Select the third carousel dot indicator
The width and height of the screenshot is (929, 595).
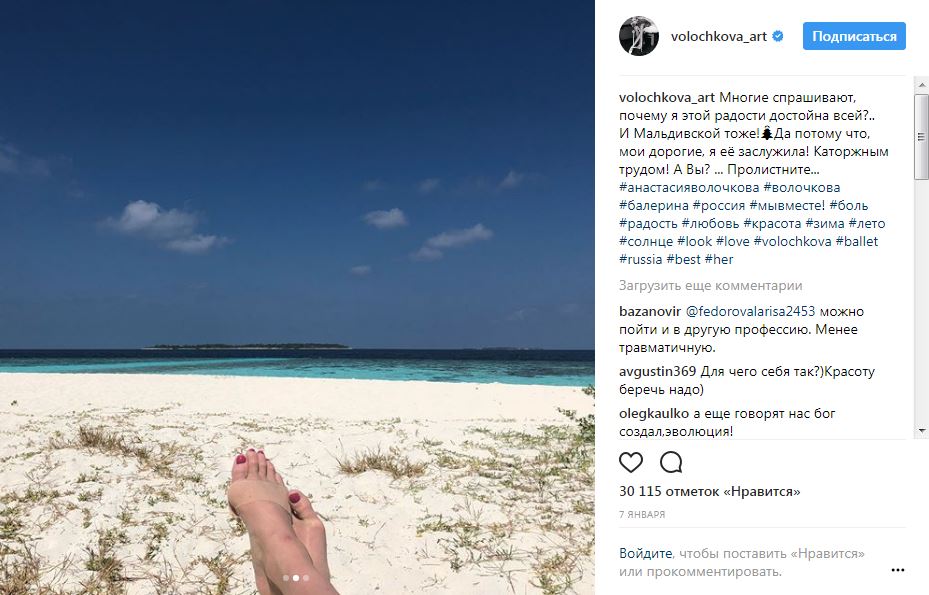tap(306, 578)
